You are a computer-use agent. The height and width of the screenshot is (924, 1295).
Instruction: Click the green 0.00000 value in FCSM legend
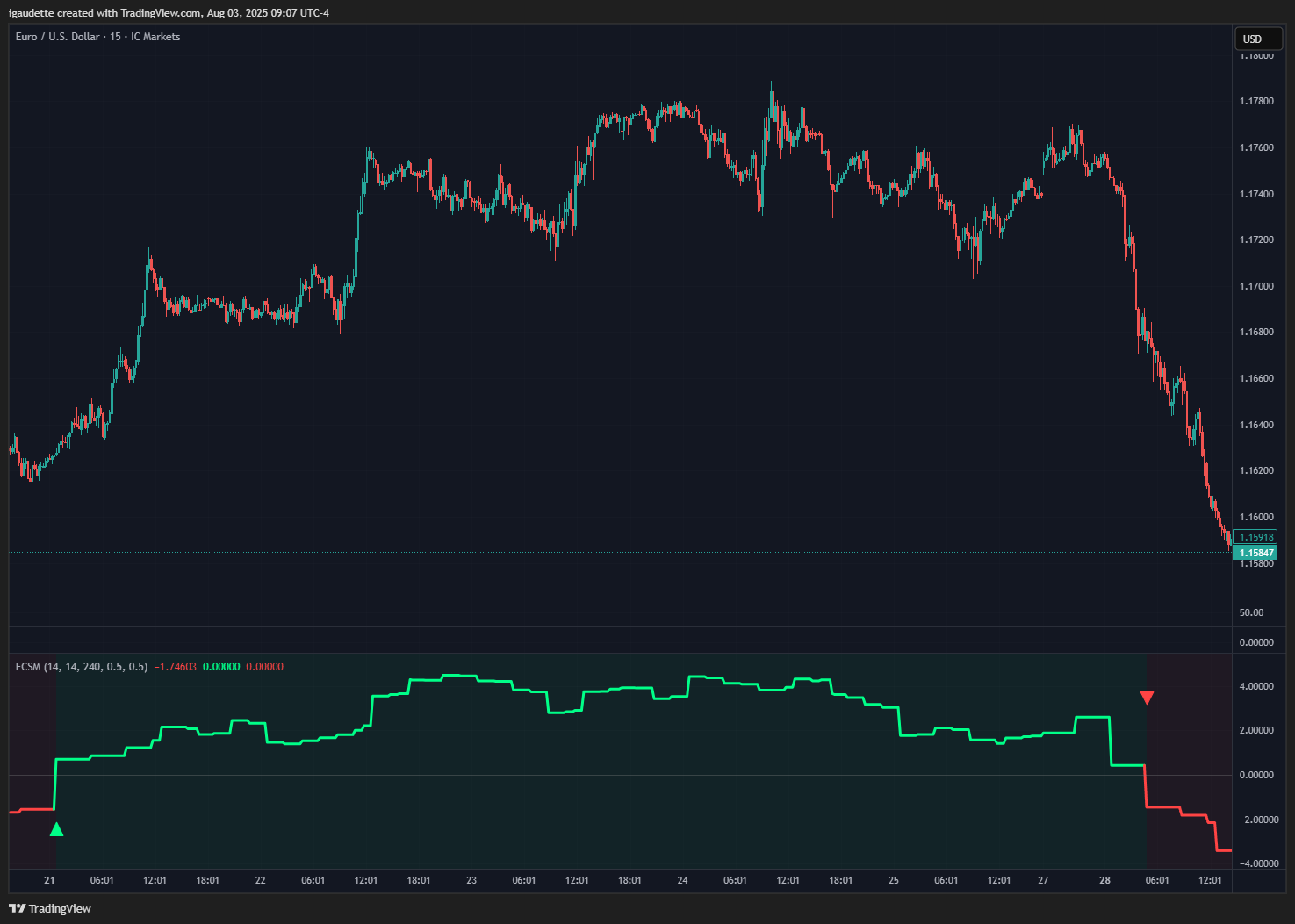221,667
